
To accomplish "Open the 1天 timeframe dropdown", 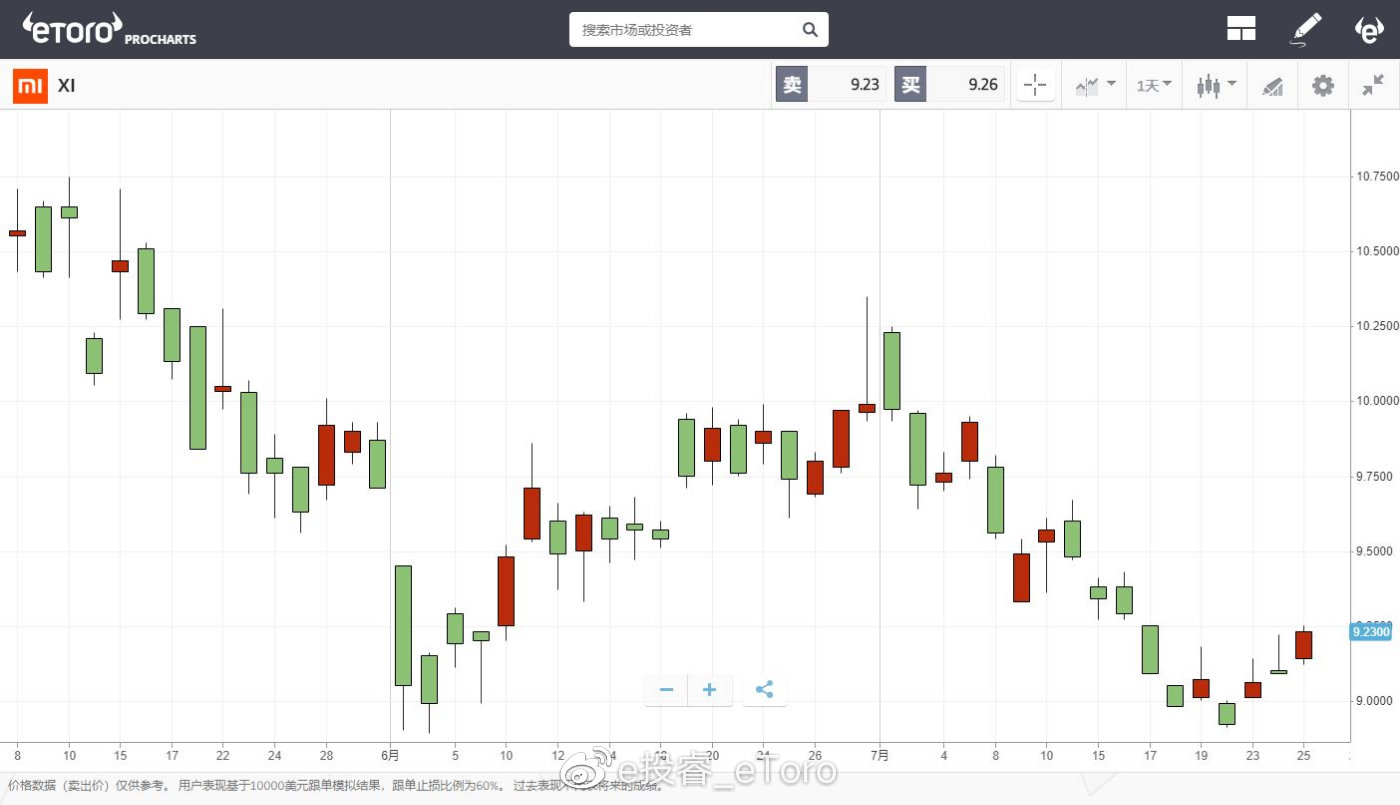I will click(1154, 86).
